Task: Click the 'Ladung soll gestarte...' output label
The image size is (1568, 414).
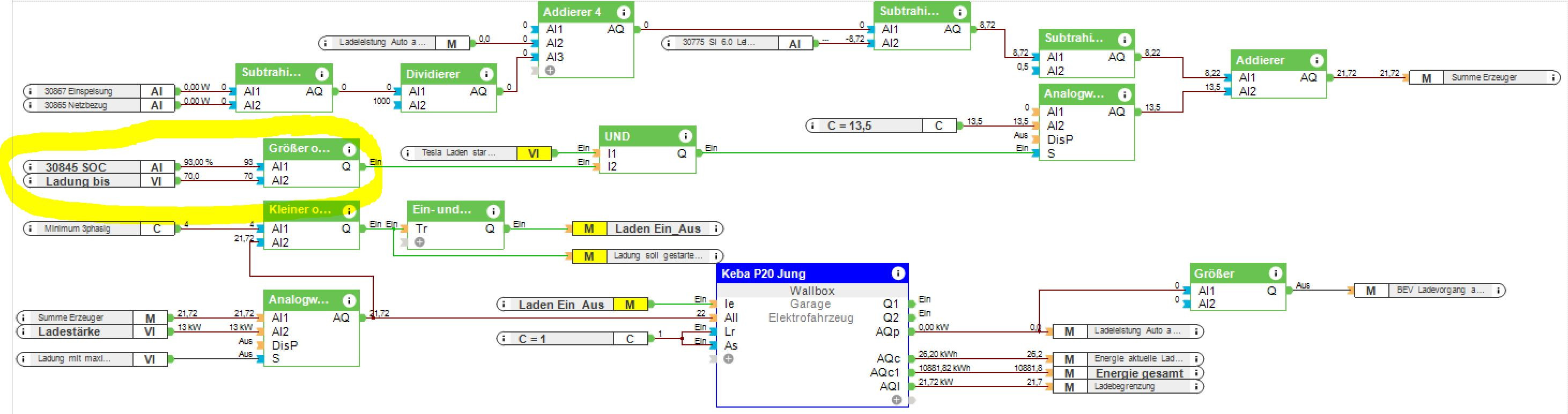Action: [x=658, y=256]
